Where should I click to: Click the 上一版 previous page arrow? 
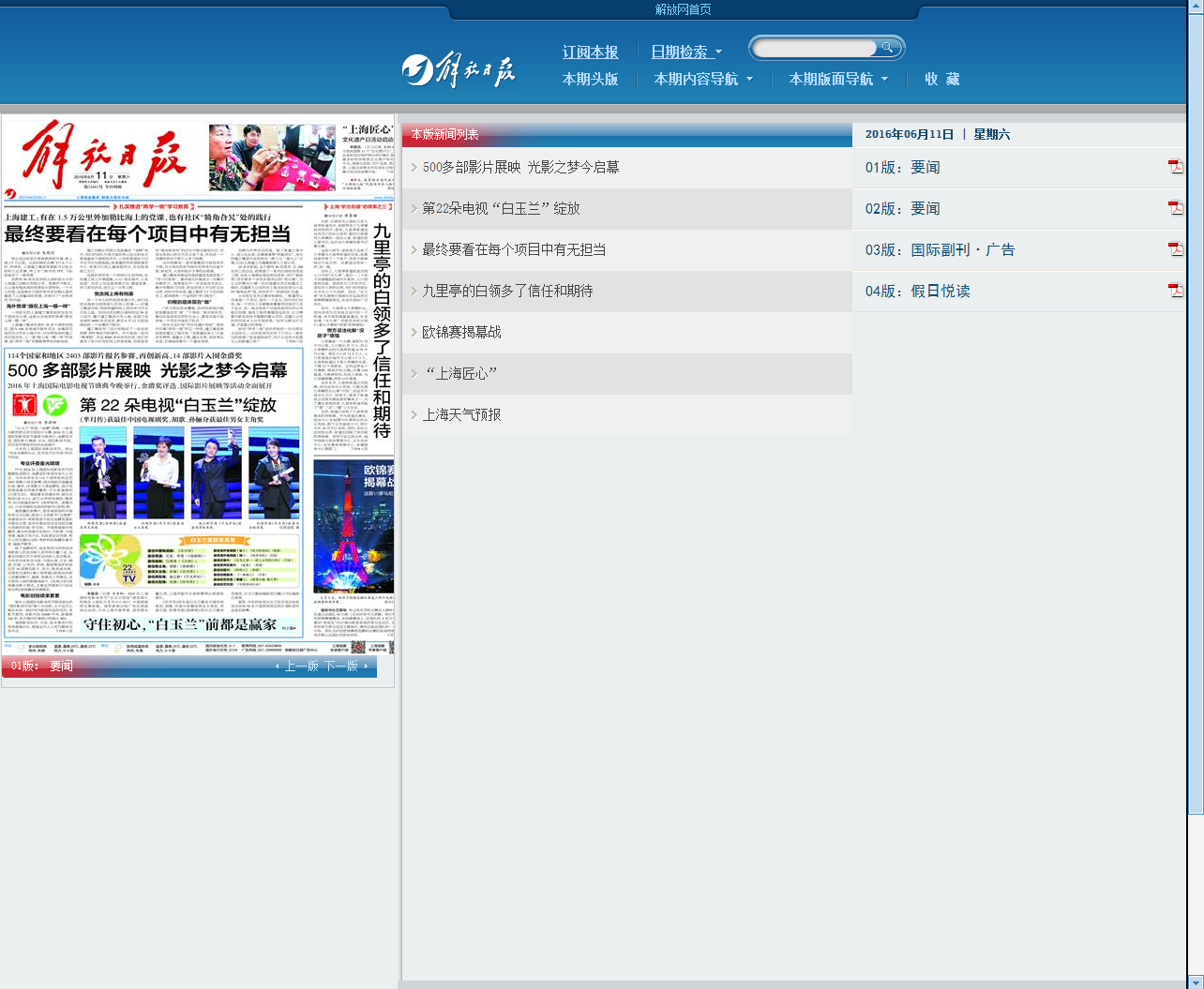[278, 667]
